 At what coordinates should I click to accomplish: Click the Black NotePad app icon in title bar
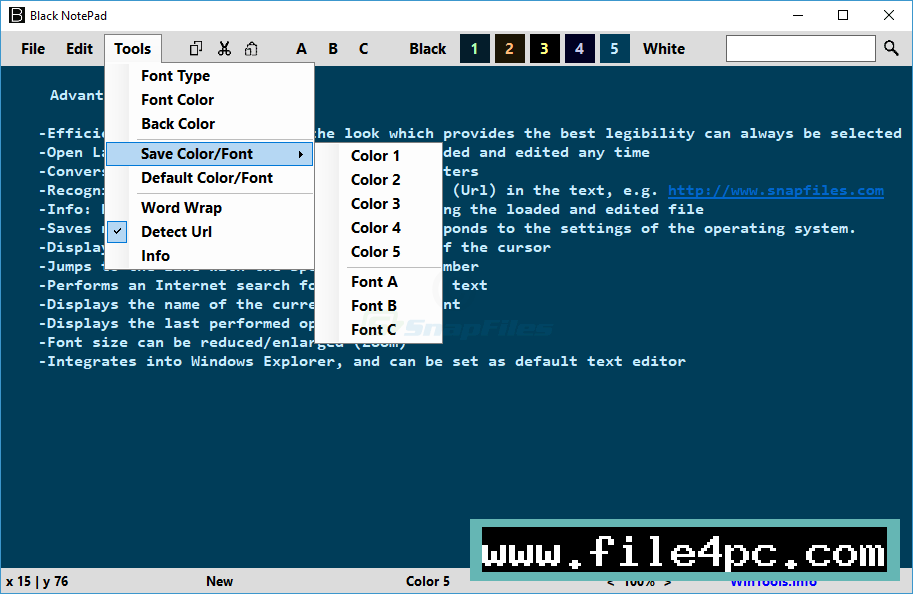17,15
